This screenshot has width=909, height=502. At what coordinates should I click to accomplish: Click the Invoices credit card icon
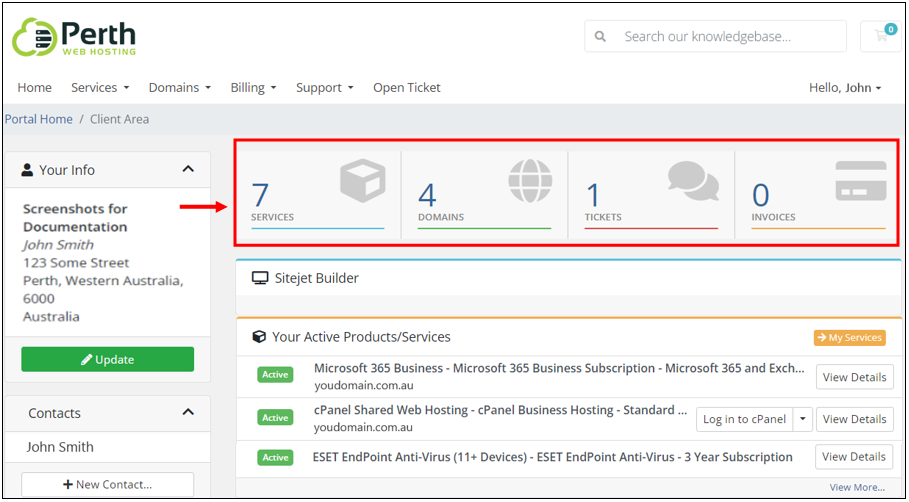click(x=861, y=181)
